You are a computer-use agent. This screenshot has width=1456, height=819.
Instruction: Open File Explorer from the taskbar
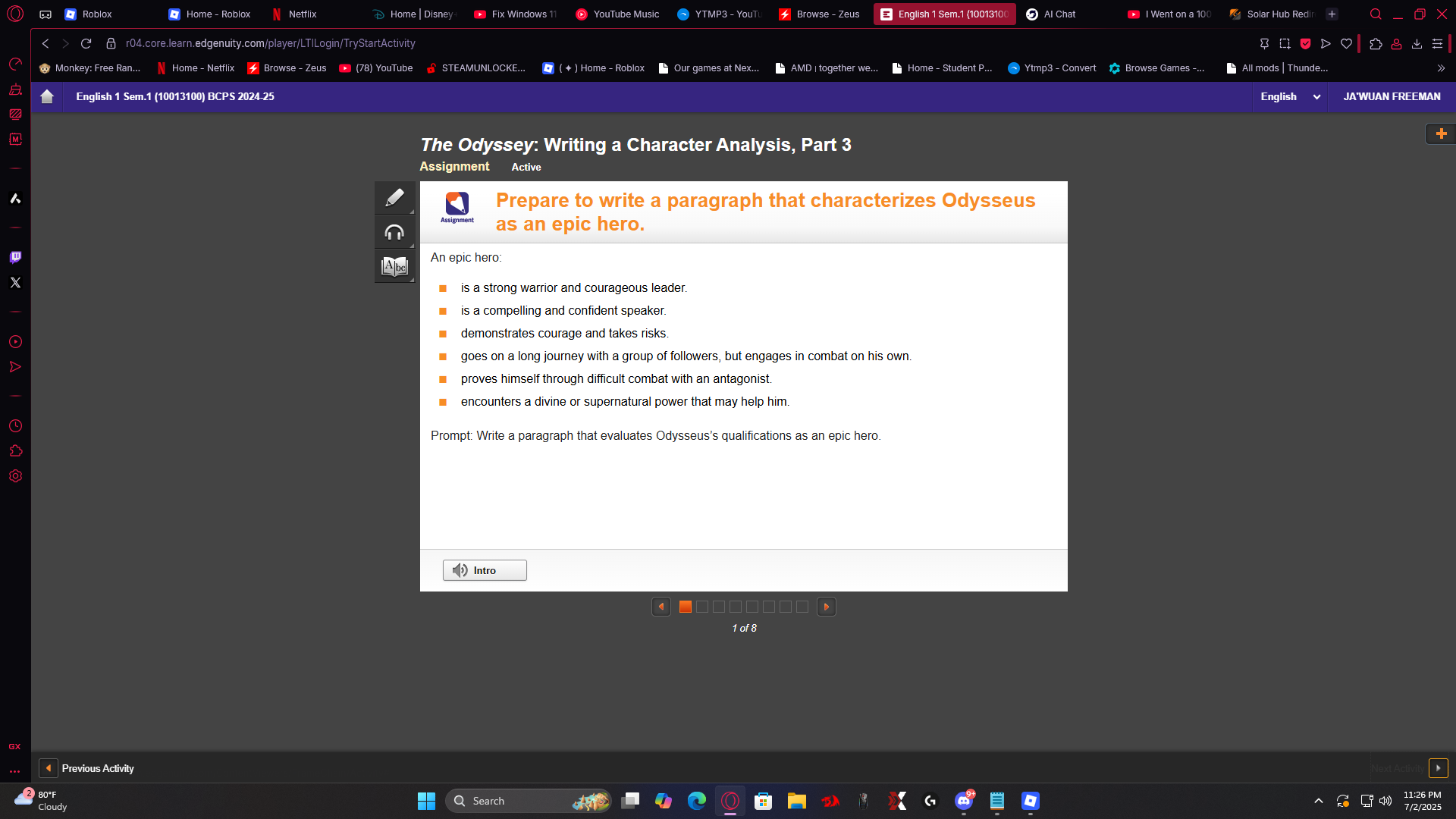click(x=796, y=801)
